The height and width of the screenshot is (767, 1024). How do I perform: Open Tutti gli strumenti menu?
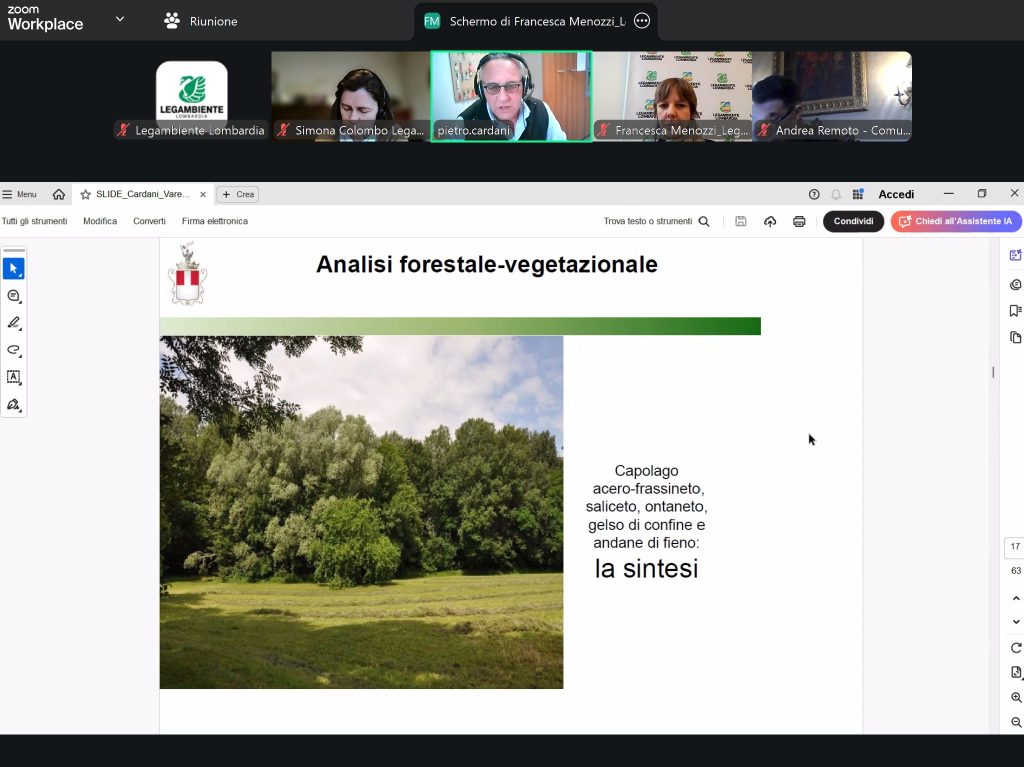(35, 221)
